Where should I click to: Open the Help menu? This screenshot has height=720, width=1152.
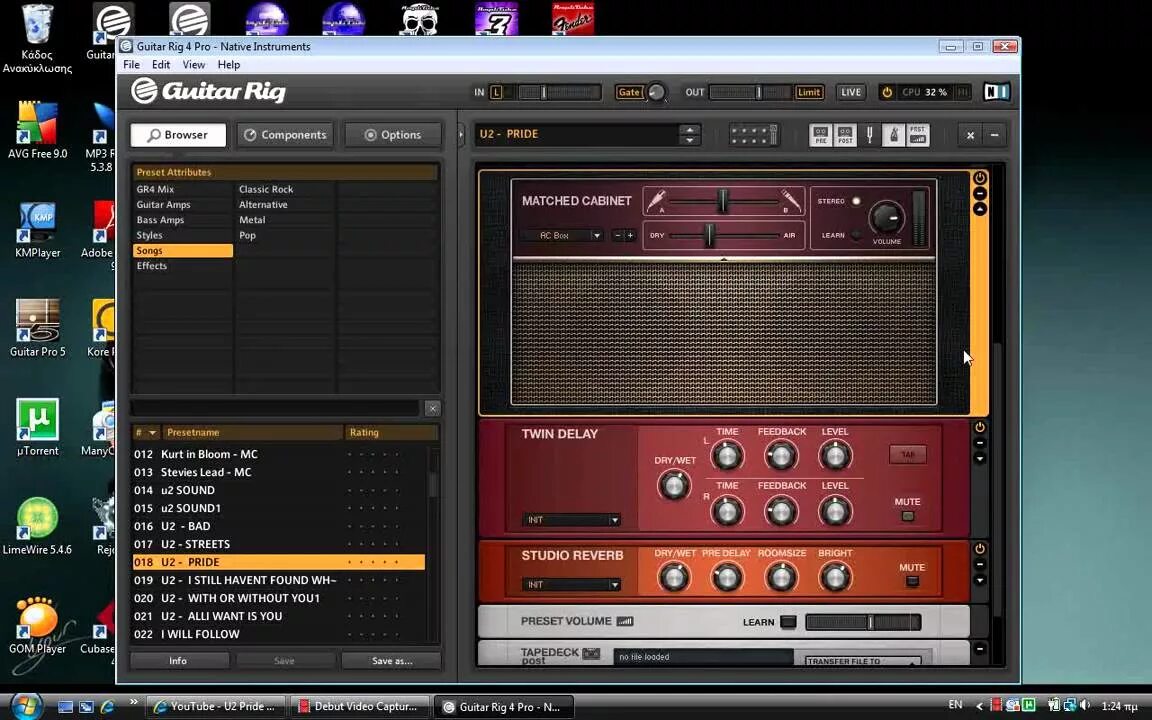pyautogui.click(x=228, y=65)
